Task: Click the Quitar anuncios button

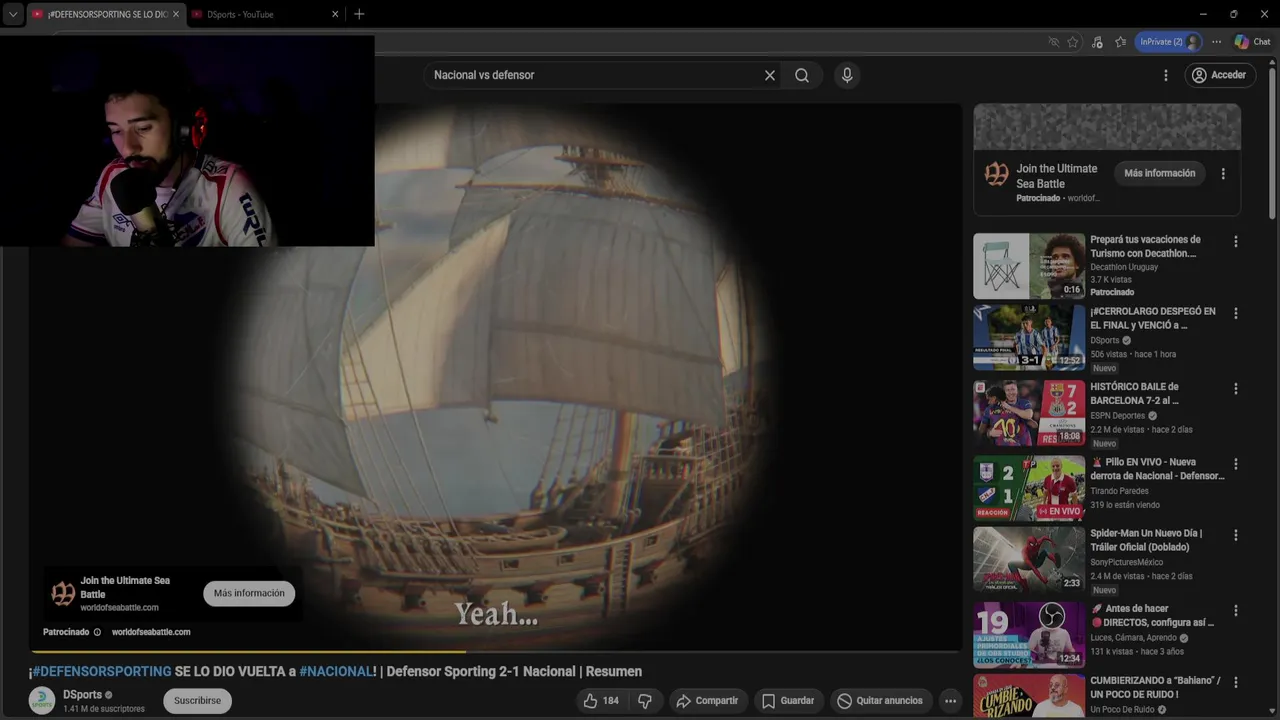Action: coord(880,701)
